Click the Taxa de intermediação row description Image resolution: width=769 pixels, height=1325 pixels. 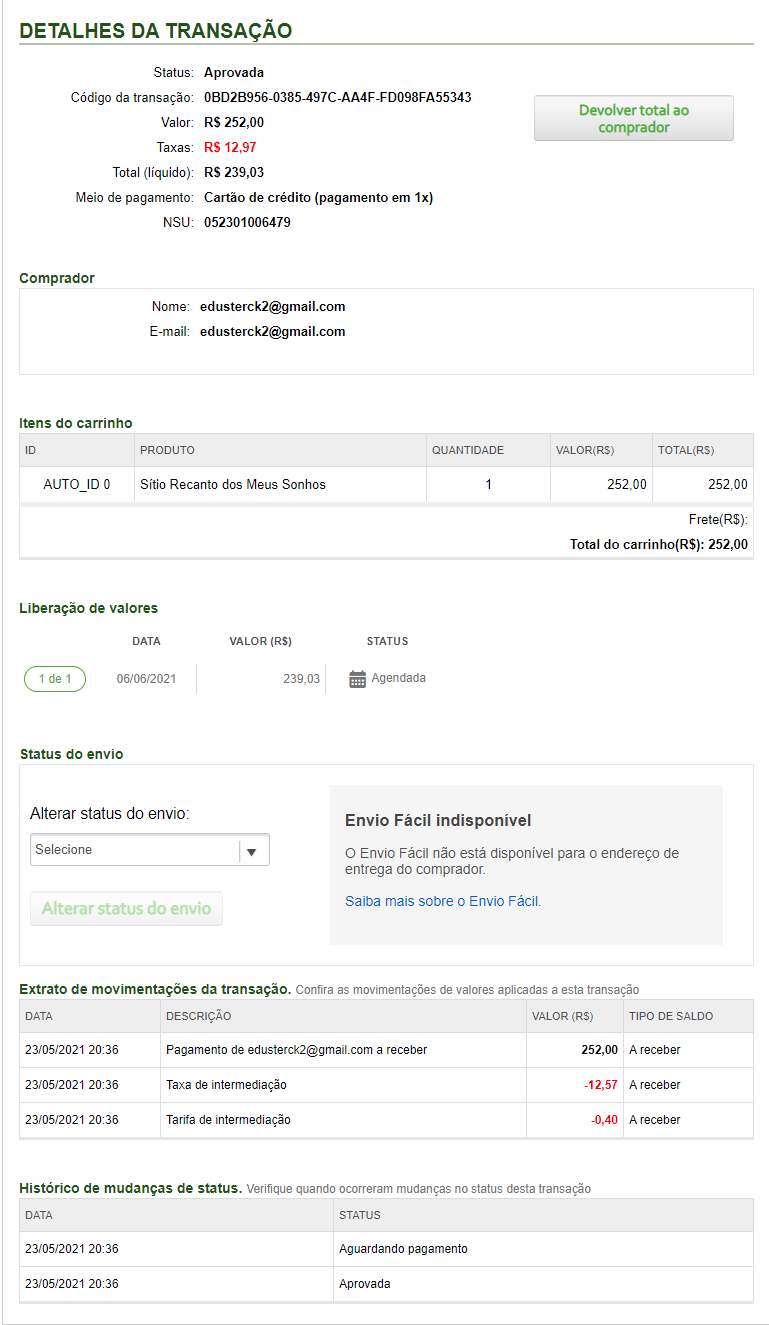226,1085
